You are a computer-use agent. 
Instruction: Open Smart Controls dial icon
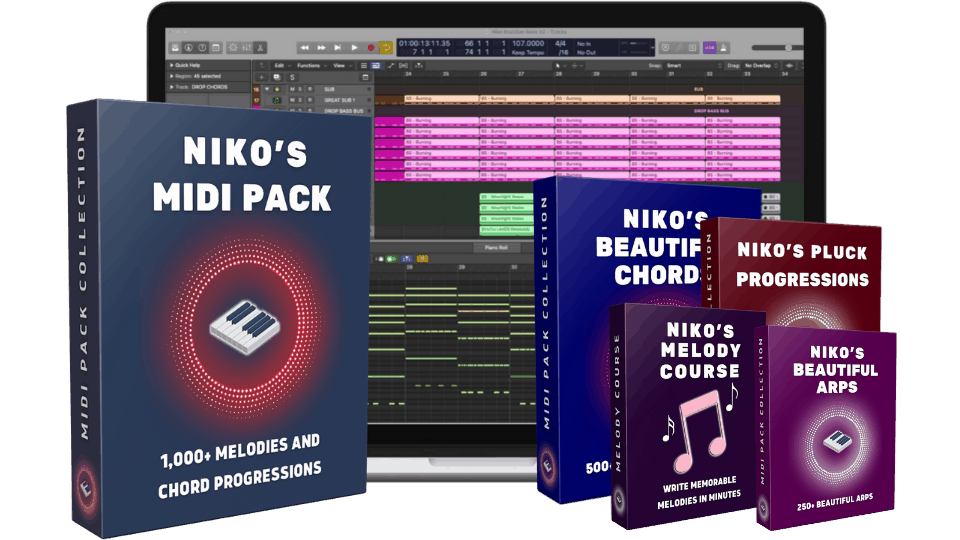point(233,47)
